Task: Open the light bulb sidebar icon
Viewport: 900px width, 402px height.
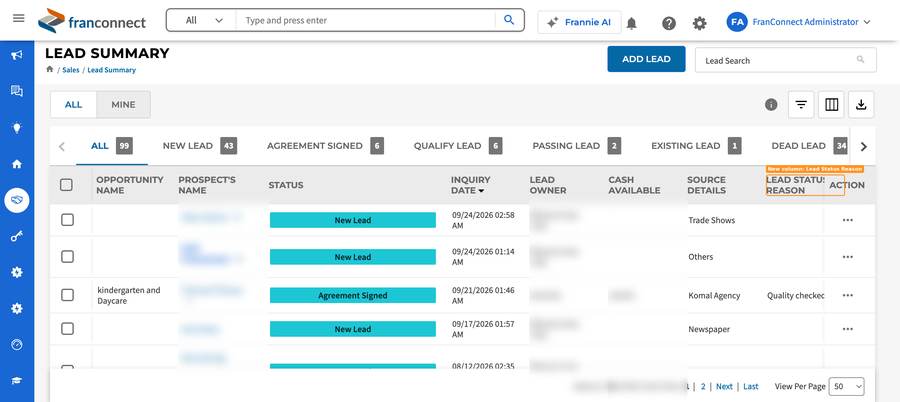Action: [x=17, y=127]
